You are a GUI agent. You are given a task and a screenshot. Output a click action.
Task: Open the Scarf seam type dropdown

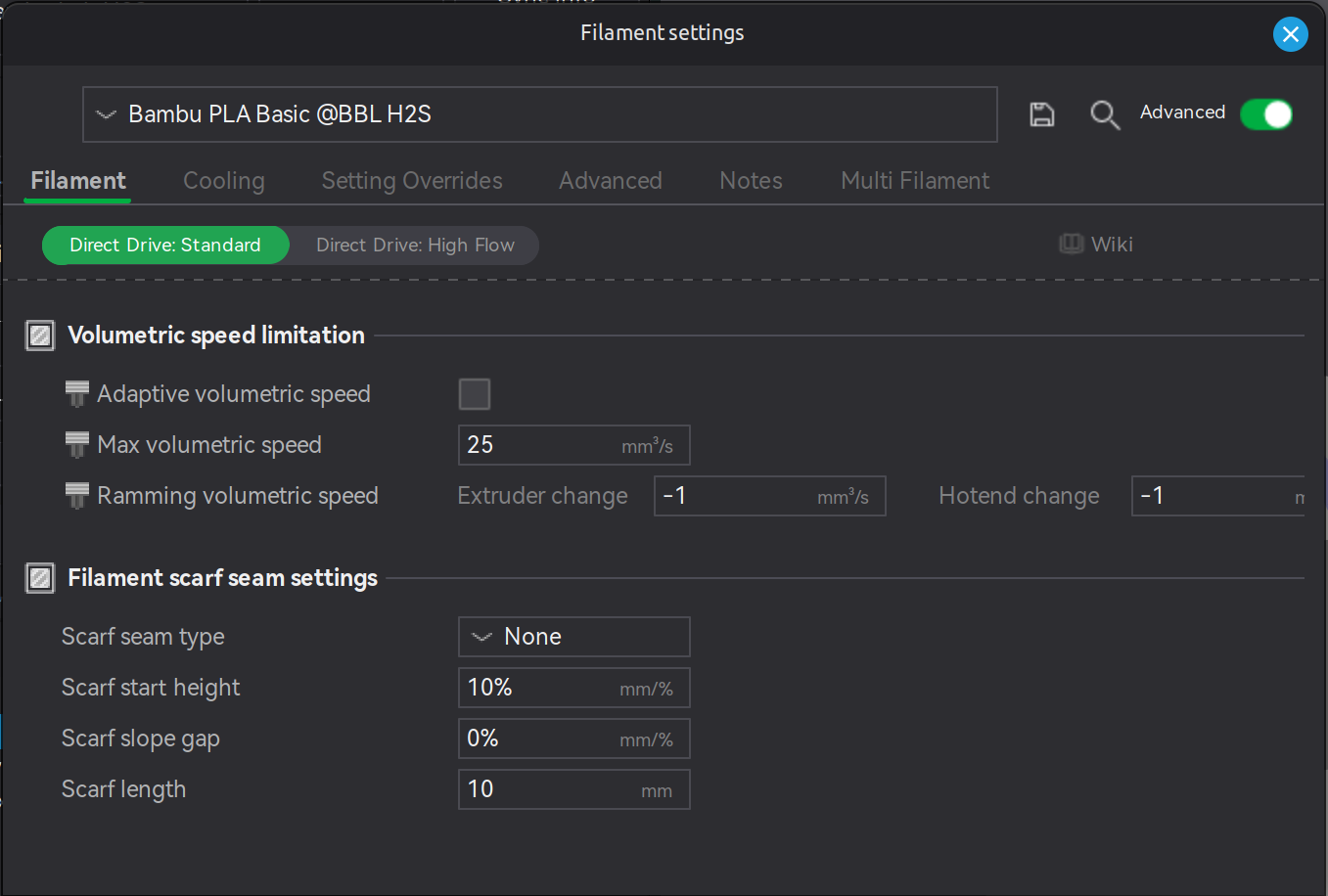574,637
